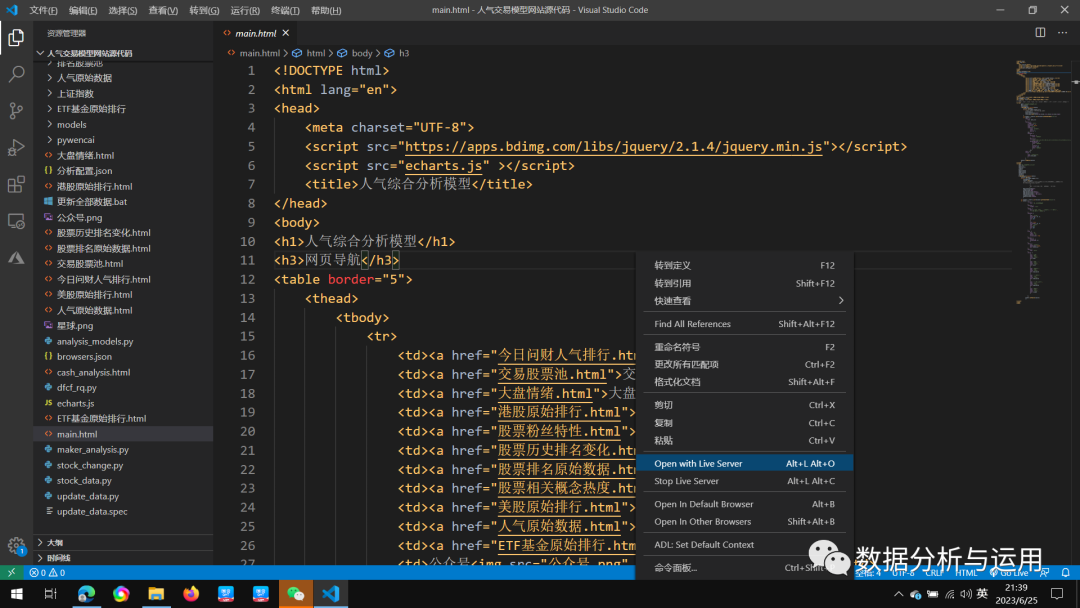Open update_data.spec in the explorer
Screen dimensions: 1080x608
pos(92,512)
